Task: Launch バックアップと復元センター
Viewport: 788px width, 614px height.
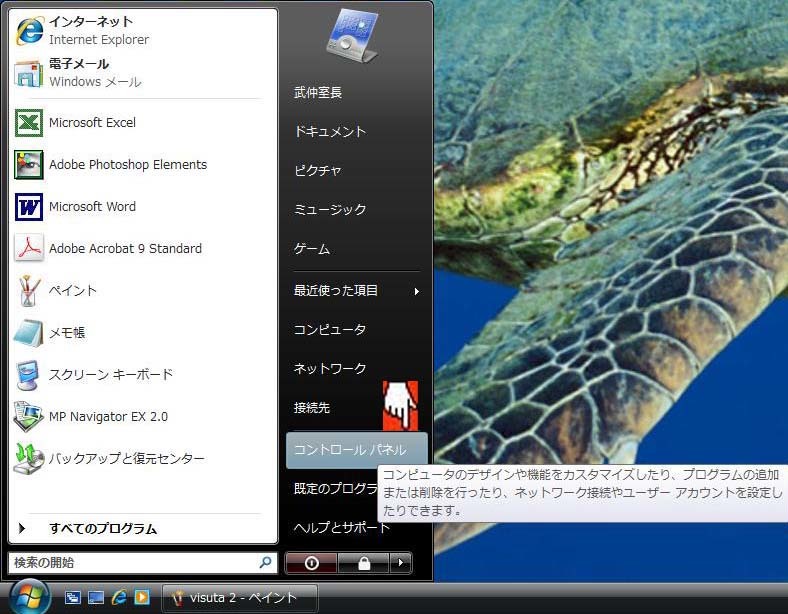Action: 126,459
